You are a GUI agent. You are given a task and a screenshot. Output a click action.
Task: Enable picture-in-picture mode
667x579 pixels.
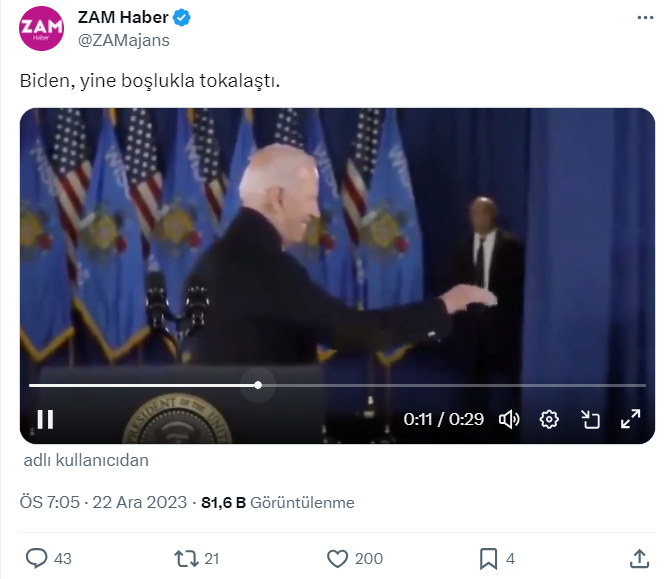click(x=590, y=419)
